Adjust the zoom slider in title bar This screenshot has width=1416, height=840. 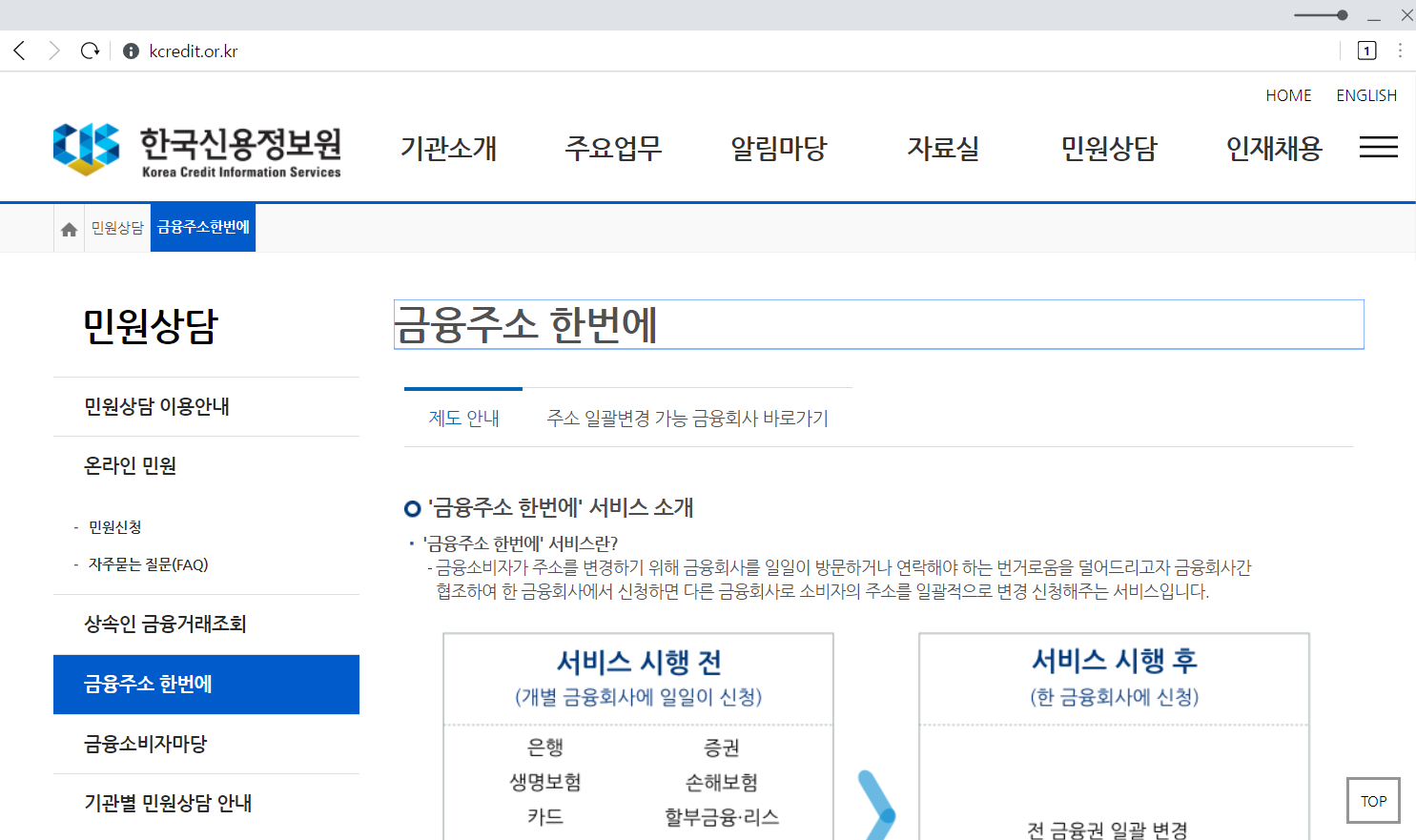[1321, 15]
